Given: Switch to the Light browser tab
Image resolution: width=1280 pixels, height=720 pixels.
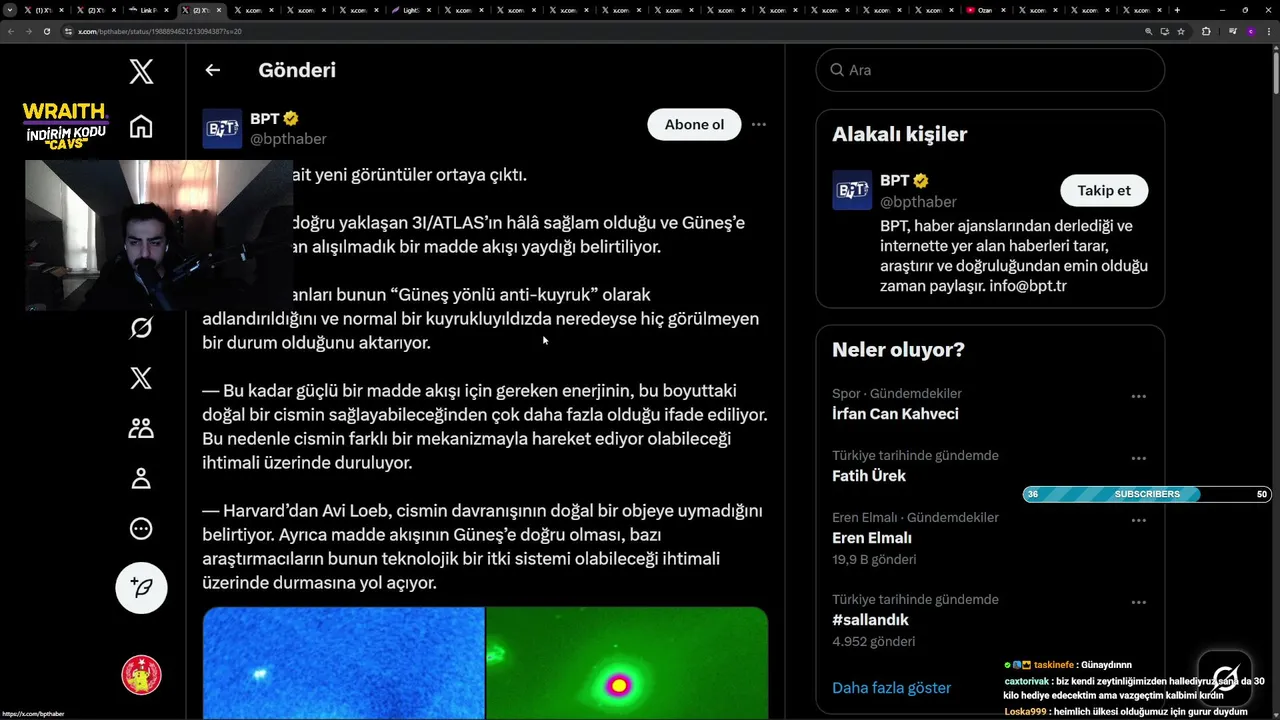Looking at the screenshot, I should pyautogui.click(x=412, y=10).
